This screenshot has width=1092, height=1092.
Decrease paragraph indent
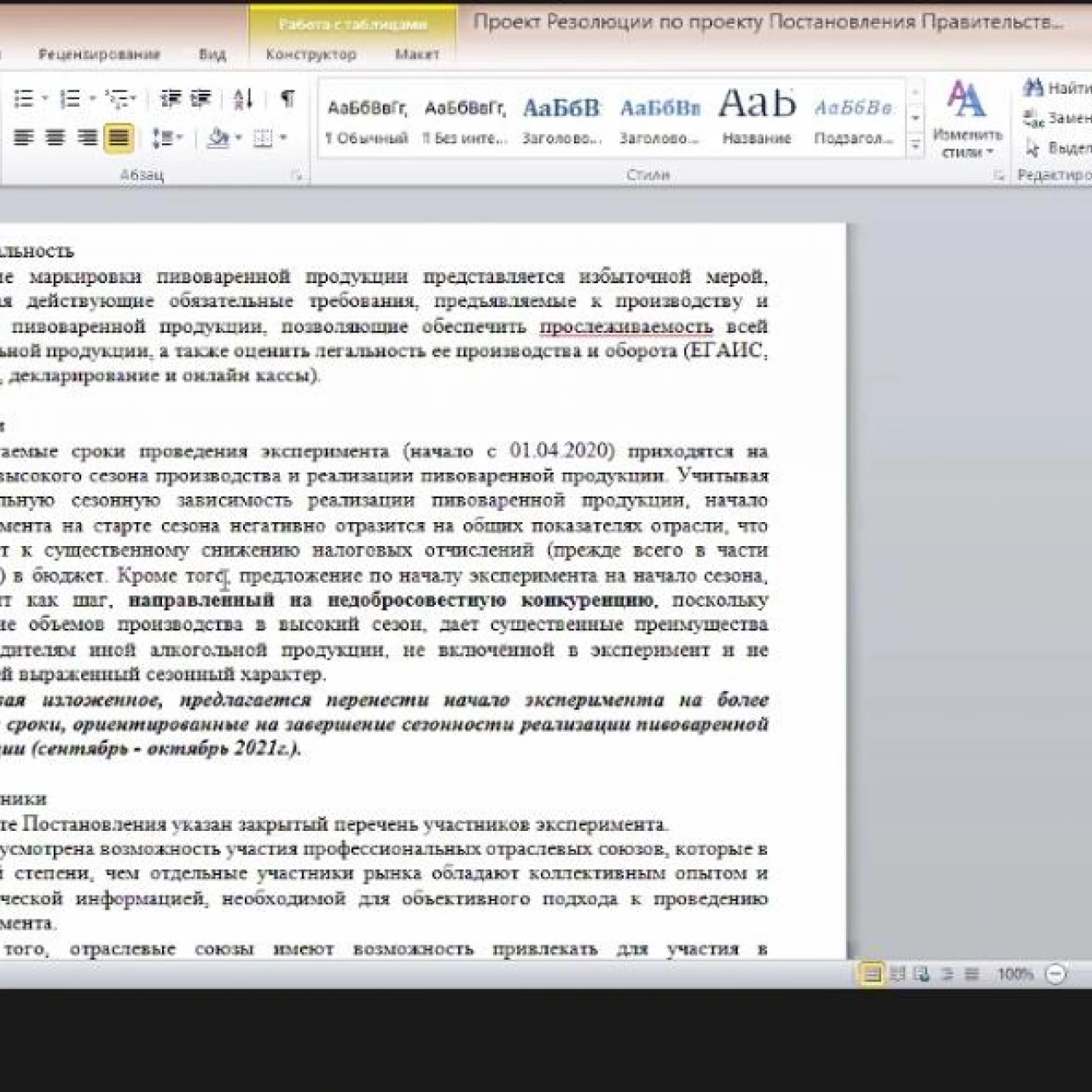click(171, 99)
